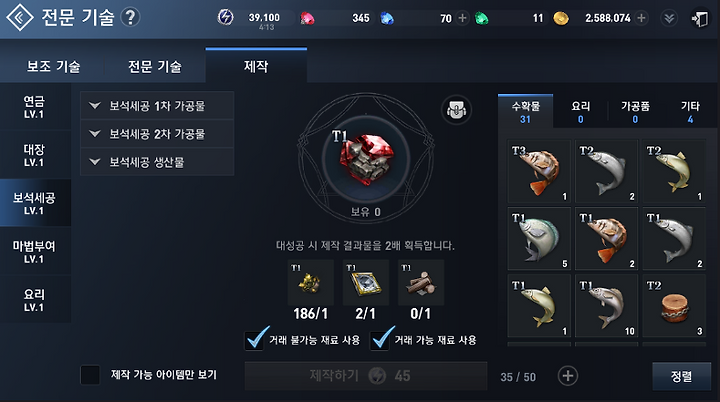Open the 요리 inventory tab
The width and height of the screenshot is (720, 402).
[x=580, y=112]
